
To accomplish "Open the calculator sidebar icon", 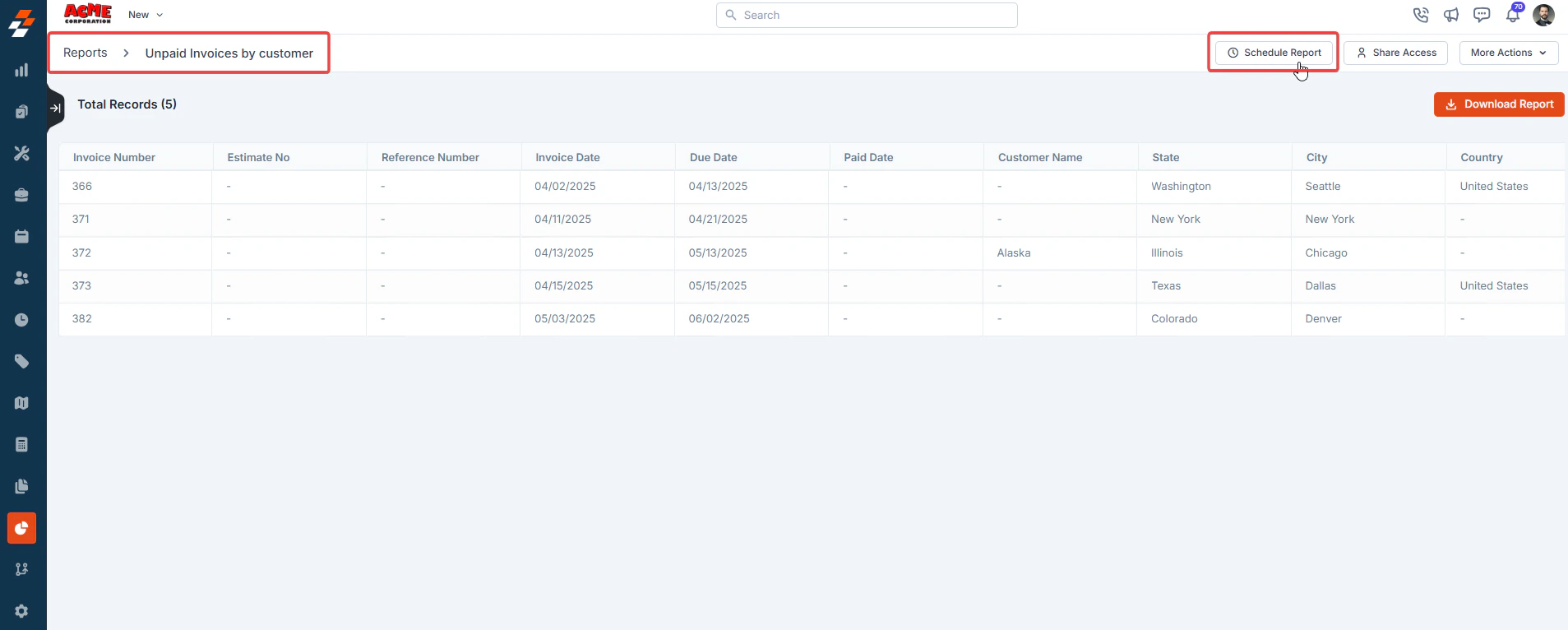I will (x=21, y=444).
